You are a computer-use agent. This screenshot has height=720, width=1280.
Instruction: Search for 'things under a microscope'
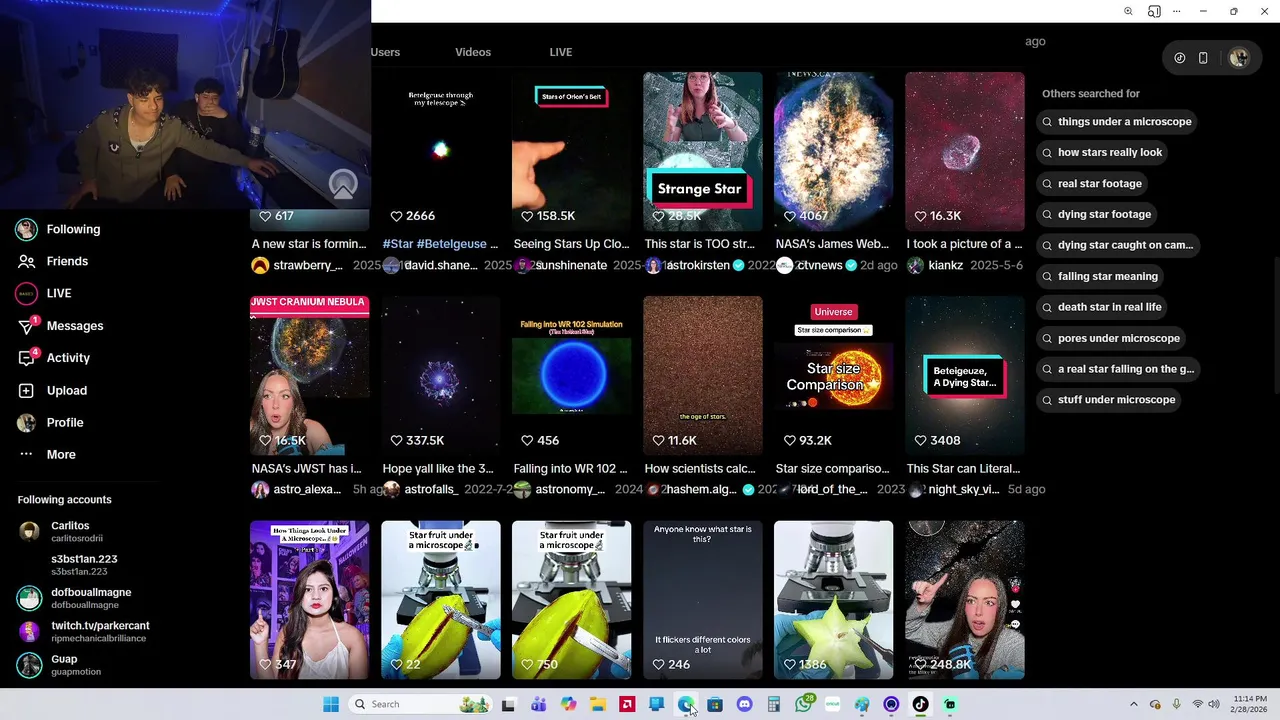tap(1117, 122)
